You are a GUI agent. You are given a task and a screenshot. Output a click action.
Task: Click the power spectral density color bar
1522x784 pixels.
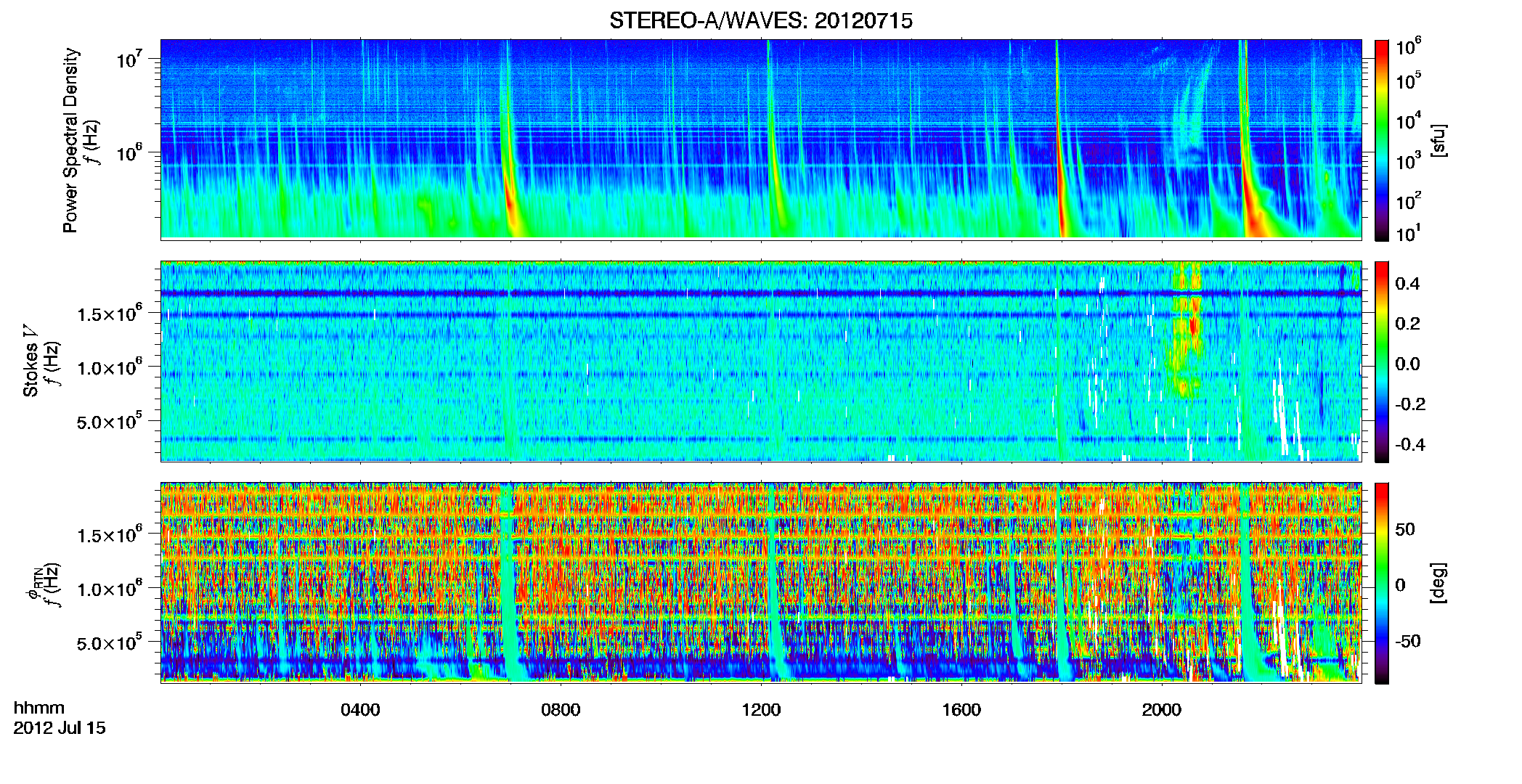tap(1382, 140)
